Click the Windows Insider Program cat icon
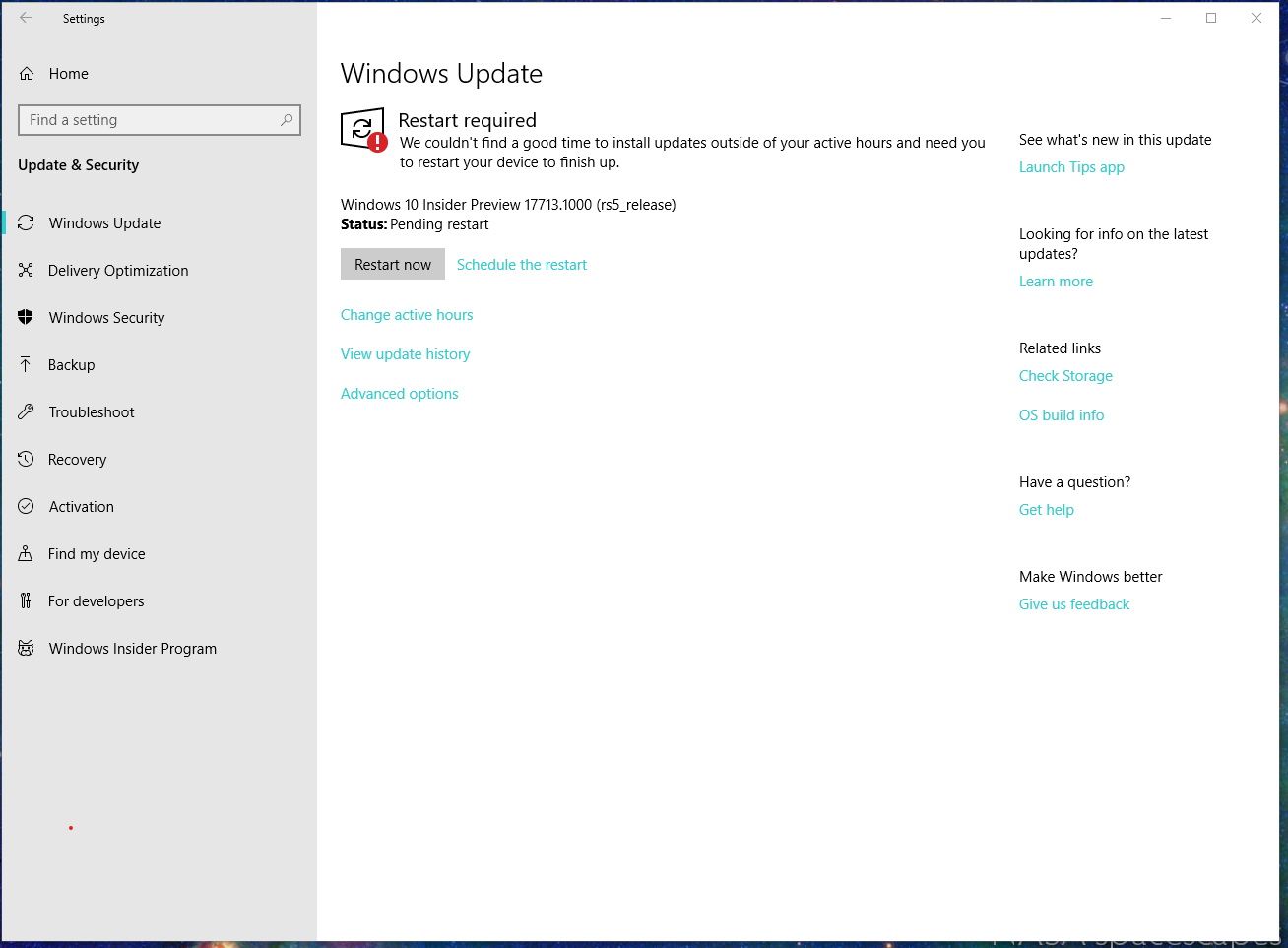Viewport: 1288px width, 948px height. coord(26,648)
